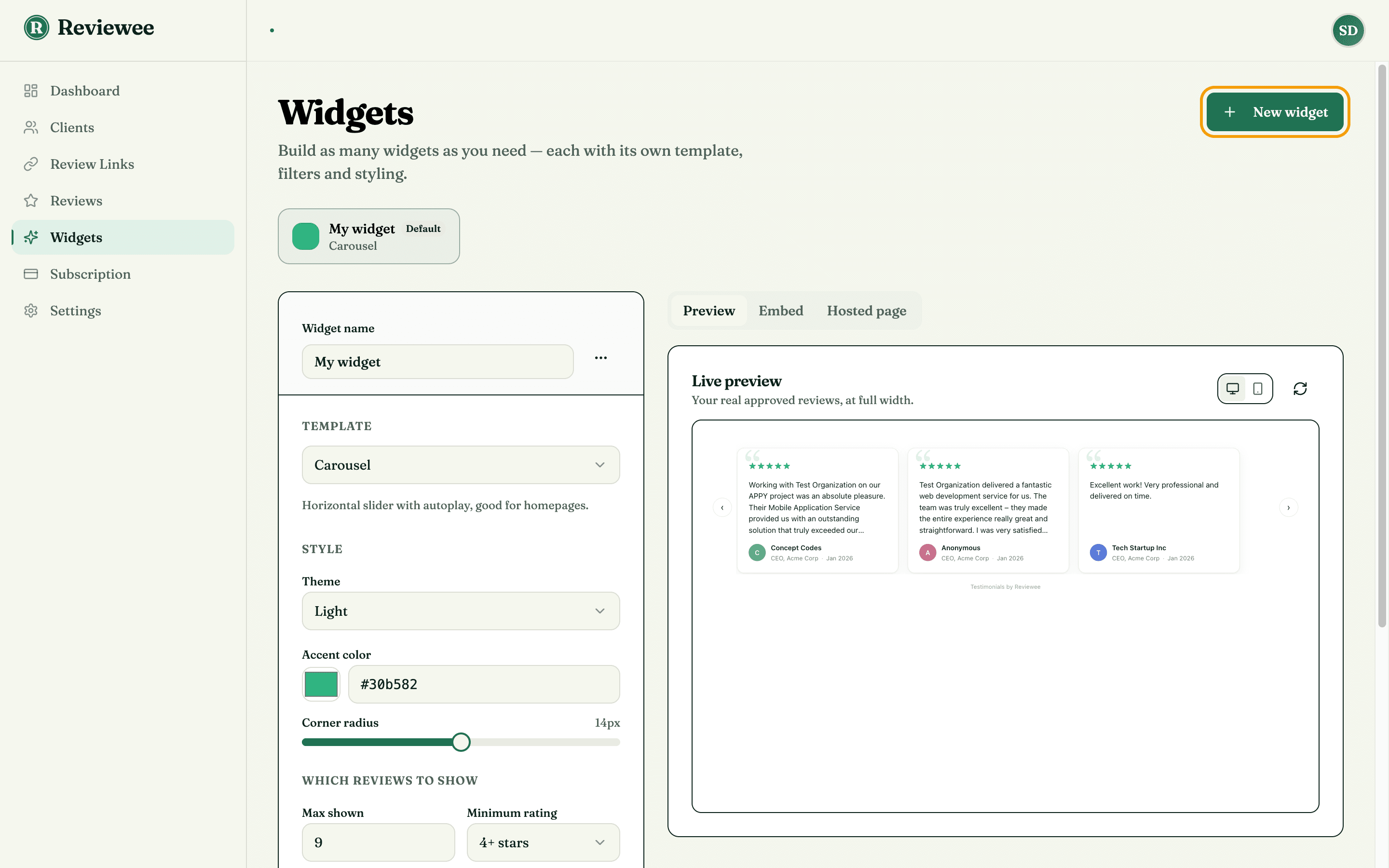Click the Widget name input field
The height and width of the screenshot is (868, 1389).
437,362
